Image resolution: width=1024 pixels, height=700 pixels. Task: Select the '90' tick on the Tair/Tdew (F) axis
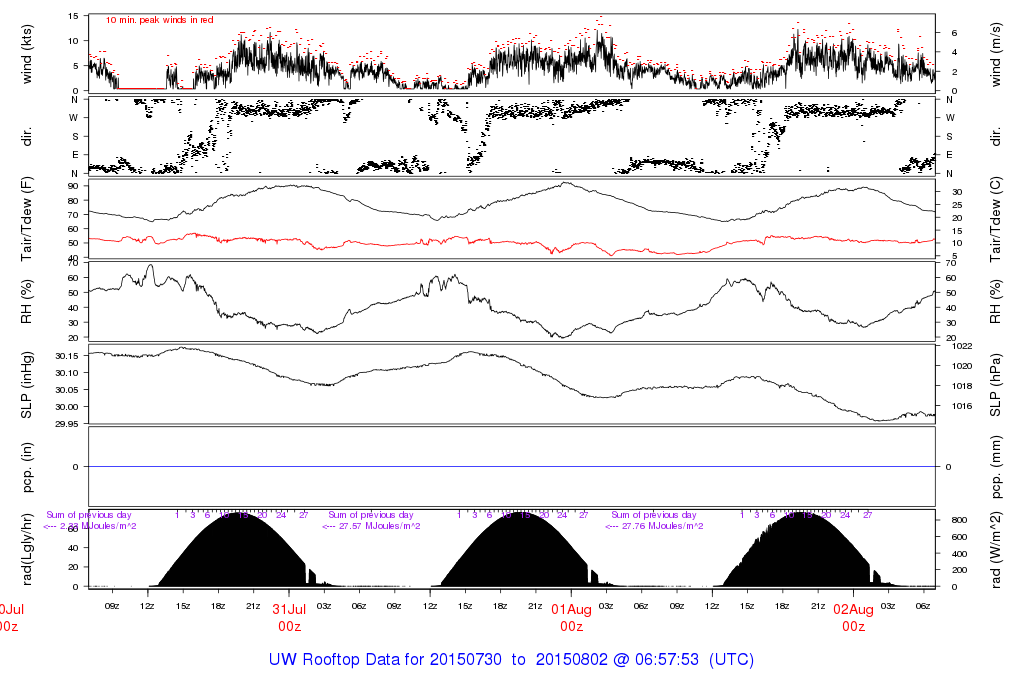[x=73, y=186]
